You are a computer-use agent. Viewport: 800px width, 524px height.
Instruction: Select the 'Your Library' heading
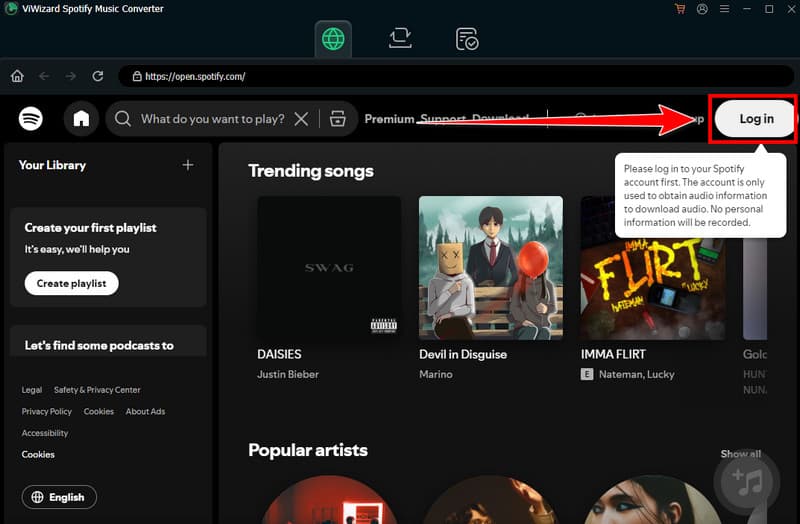click(x=52, y=165)
